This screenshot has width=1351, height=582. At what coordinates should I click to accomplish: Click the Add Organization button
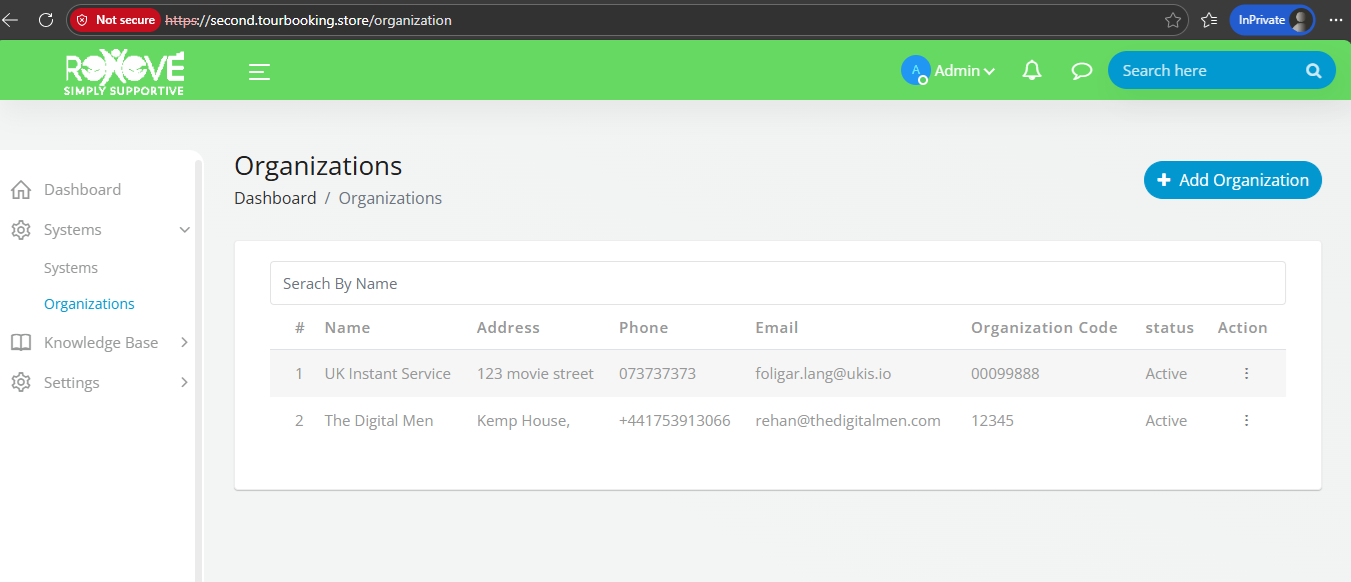click(1232, 180)
